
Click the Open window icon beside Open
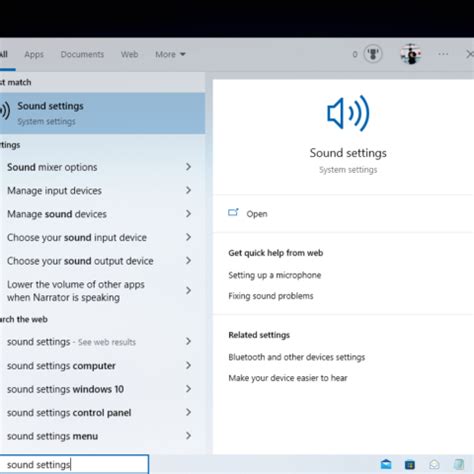click(233, 213)
